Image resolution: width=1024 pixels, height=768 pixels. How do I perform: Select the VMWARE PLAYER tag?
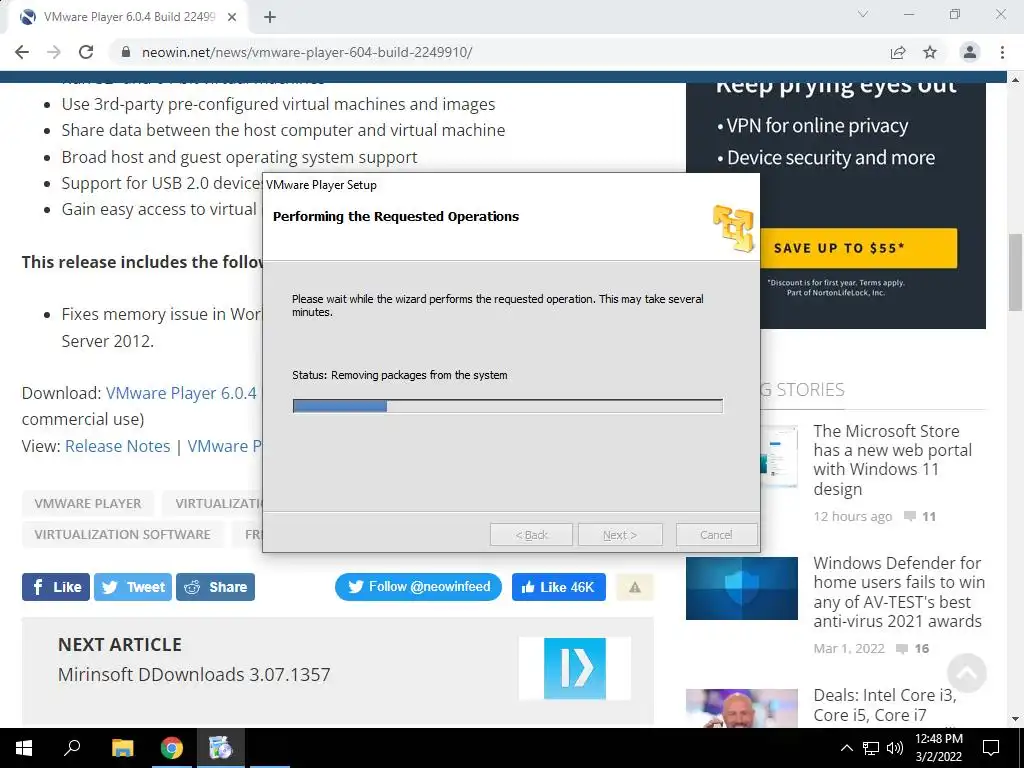88,504
